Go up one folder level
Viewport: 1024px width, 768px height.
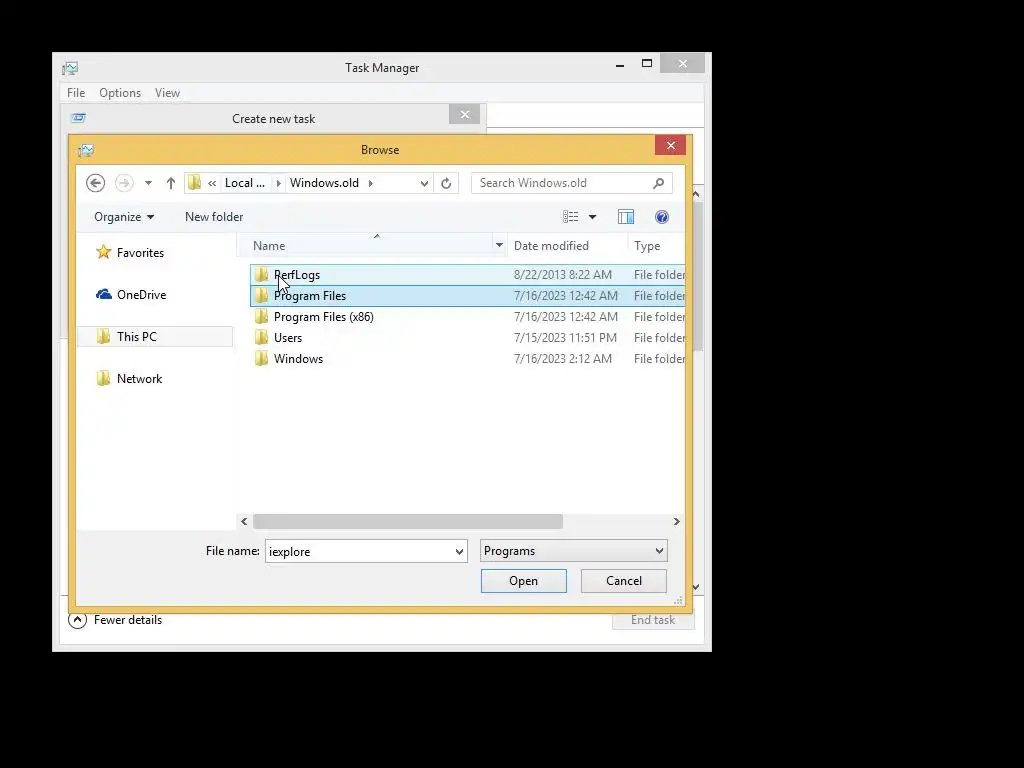click(x=170, y=184)
